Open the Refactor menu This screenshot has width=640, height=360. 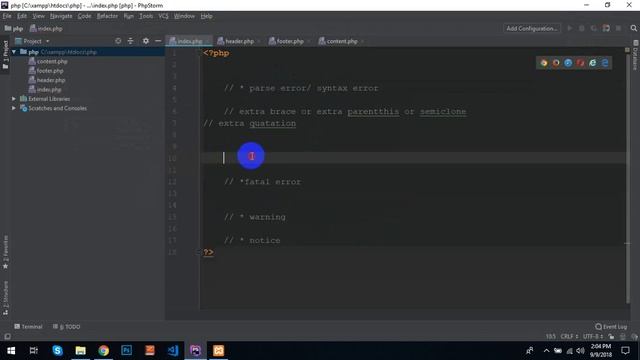(107, 16)
